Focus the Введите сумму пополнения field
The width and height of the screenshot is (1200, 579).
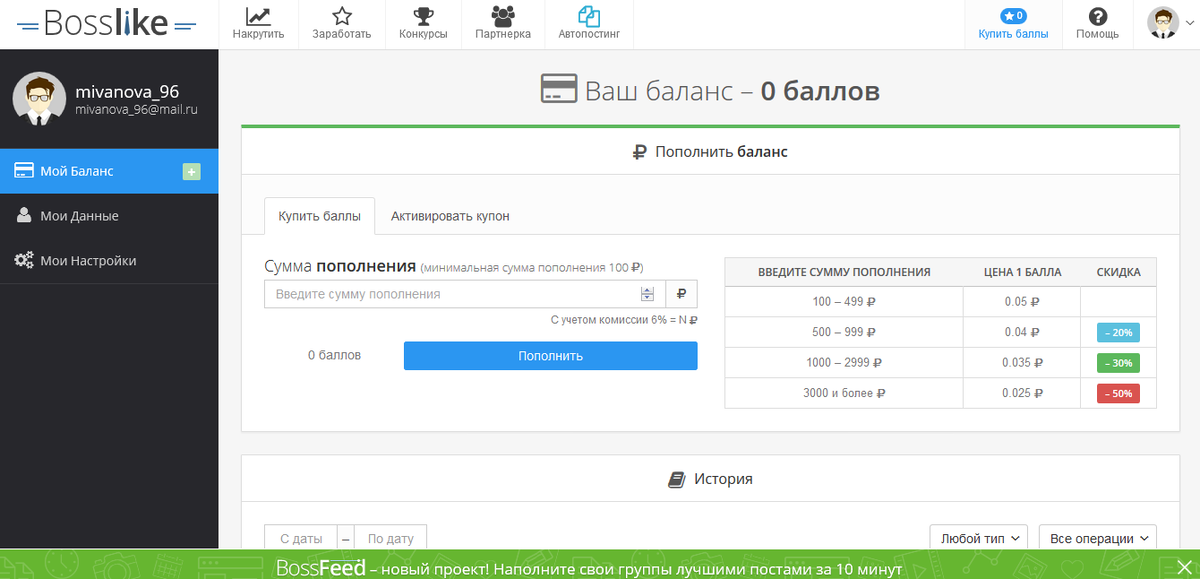[464, 294]
